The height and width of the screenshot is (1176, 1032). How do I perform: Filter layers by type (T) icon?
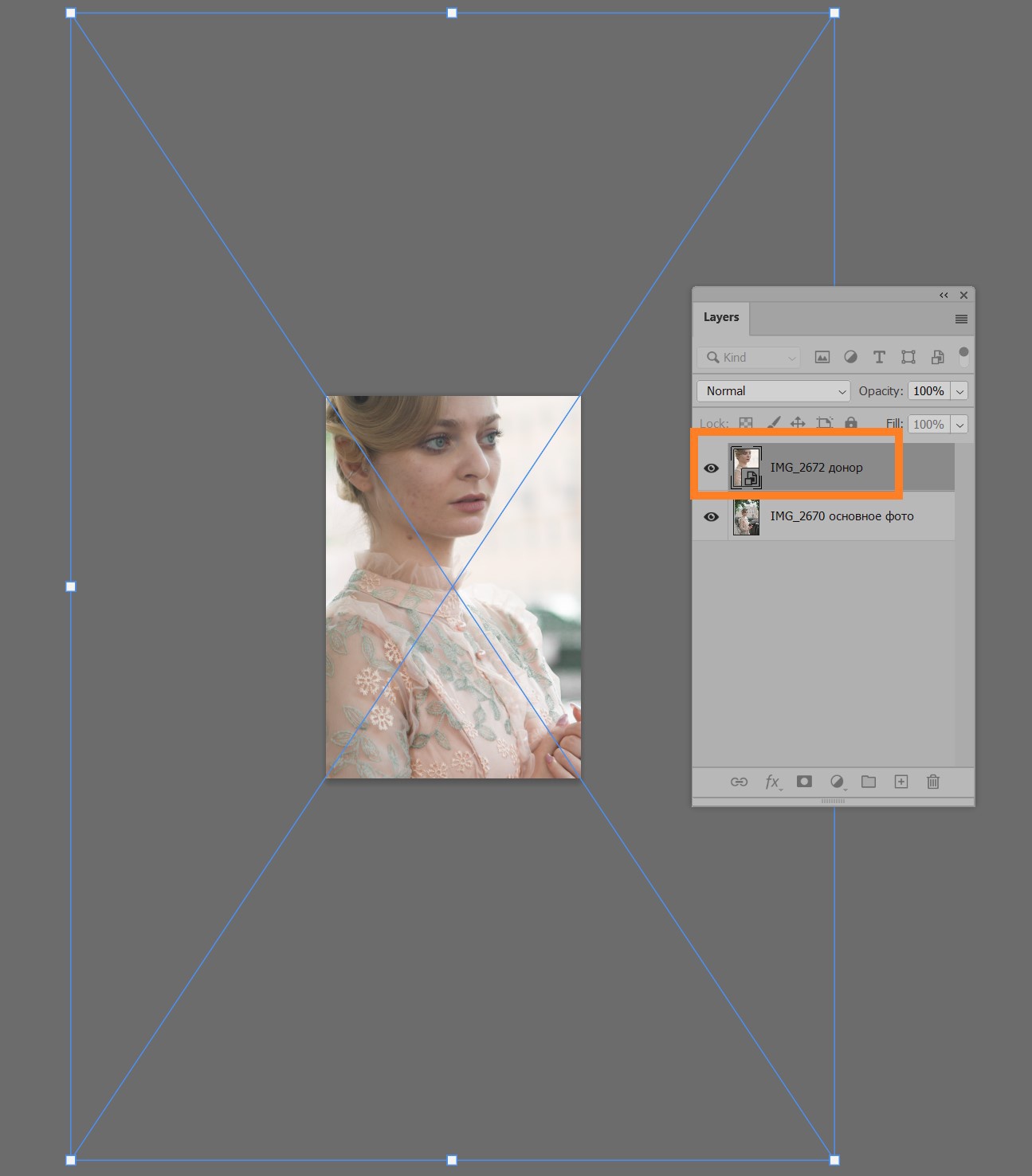(879, 357)
